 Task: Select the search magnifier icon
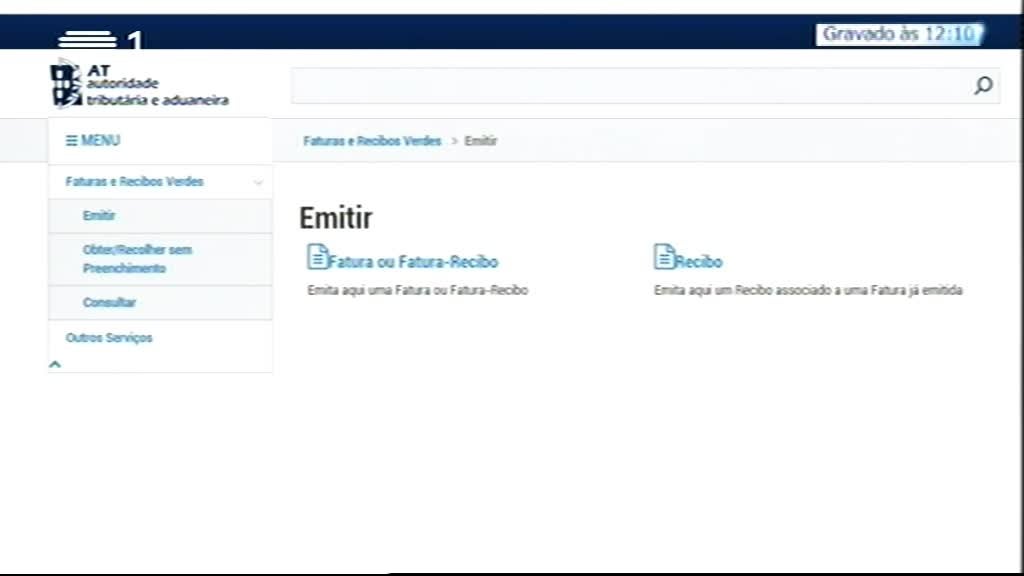click(x=983, y=85)
